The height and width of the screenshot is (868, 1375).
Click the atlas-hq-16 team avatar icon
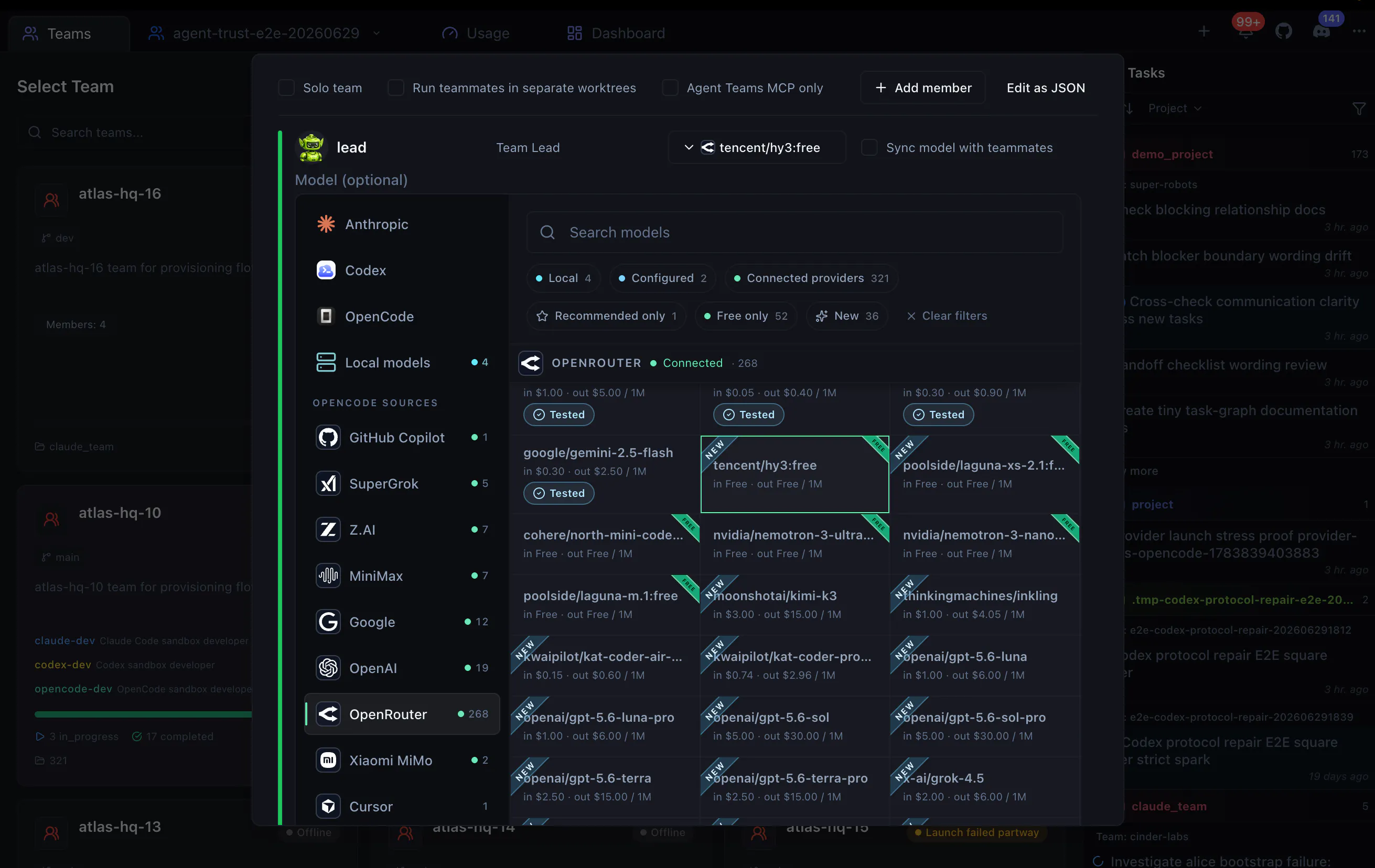[x=51, y=200]
